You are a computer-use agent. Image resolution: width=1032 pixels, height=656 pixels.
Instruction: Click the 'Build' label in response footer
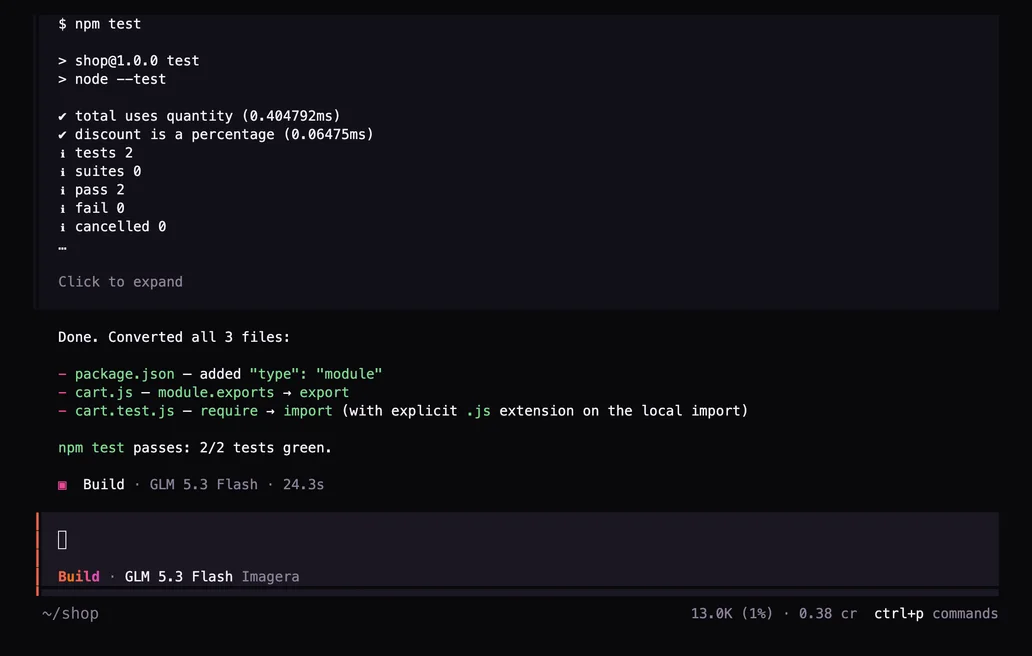103,484
